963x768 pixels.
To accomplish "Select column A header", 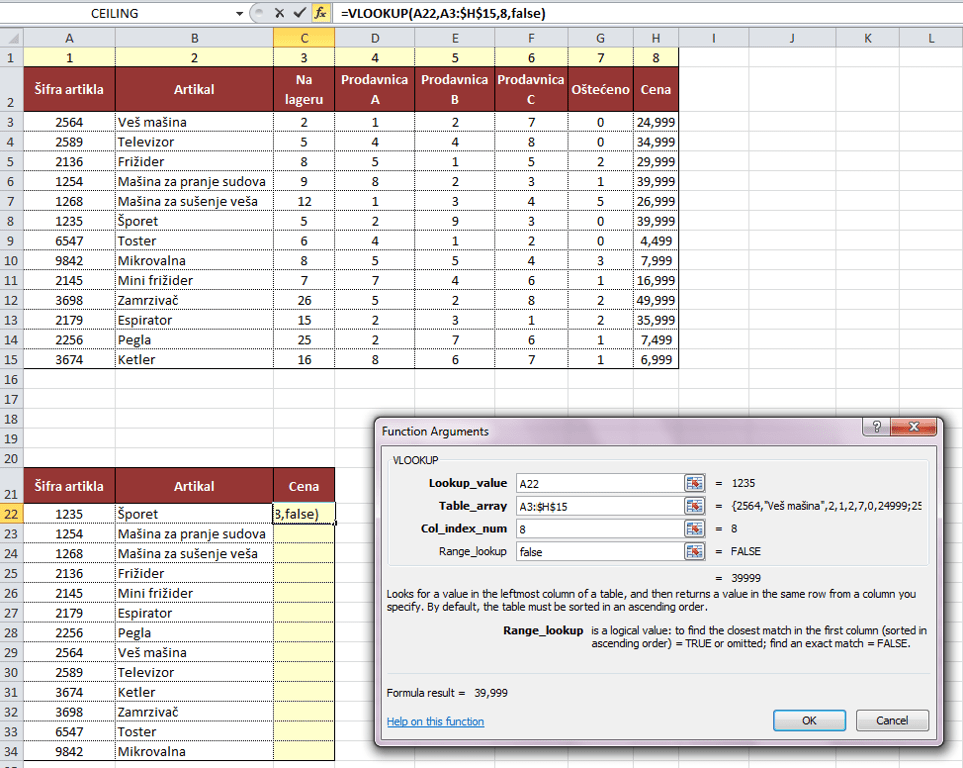I will (69, 38).
